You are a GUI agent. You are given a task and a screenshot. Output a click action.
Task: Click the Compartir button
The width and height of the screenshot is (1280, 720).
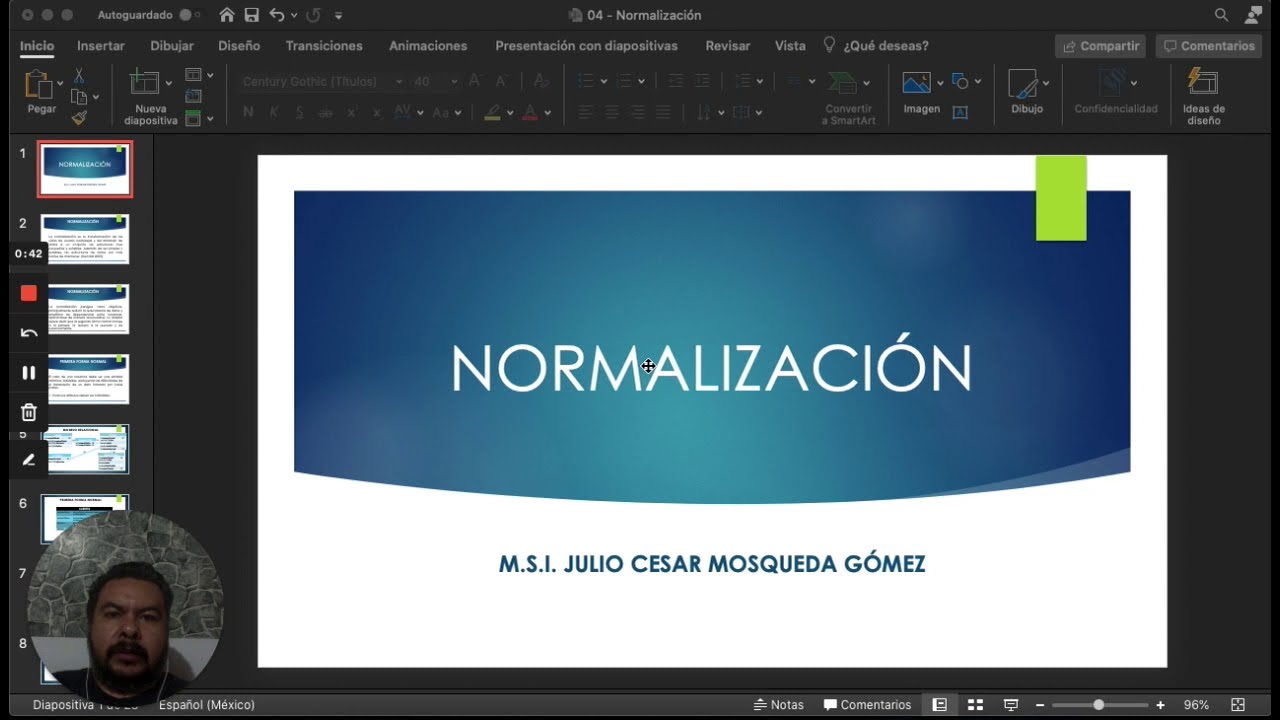click(1100, 46)
